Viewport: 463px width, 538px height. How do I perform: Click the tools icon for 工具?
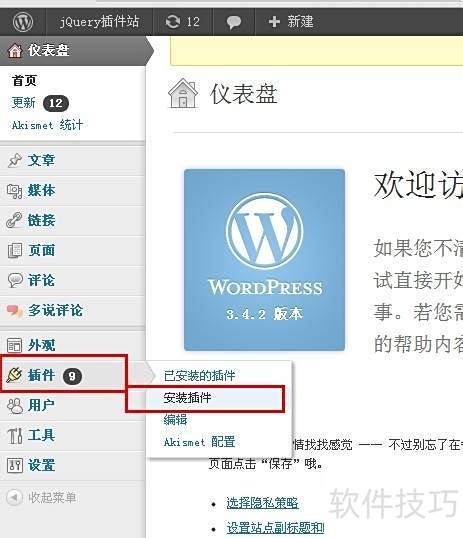click(15, 436)
